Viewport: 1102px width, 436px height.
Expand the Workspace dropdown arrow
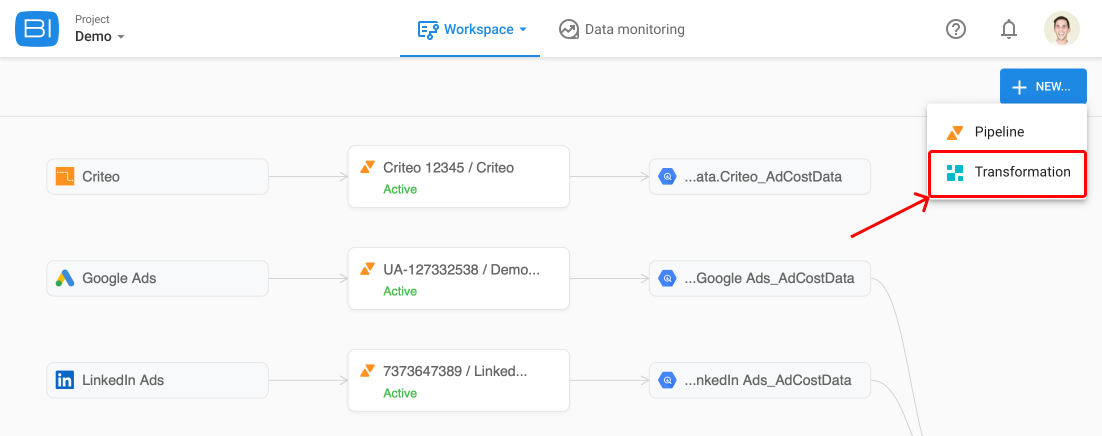click(523, 30)
